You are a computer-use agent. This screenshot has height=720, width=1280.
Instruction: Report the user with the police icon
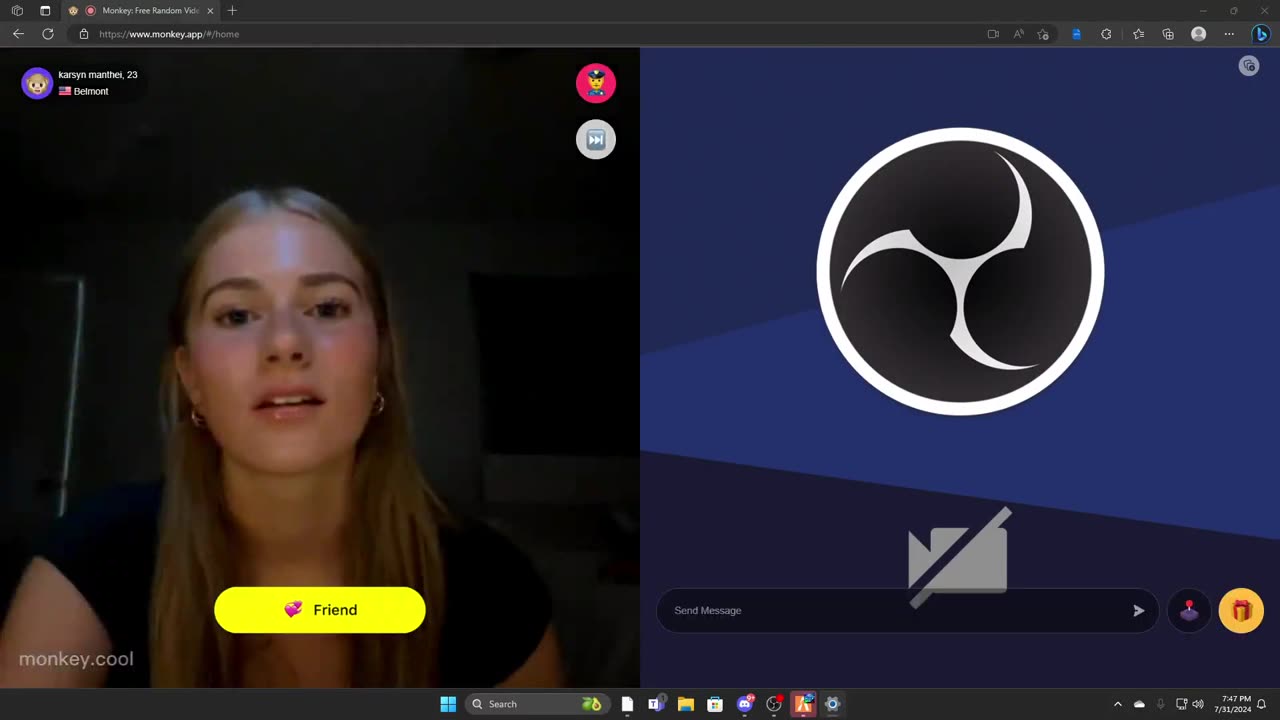point(596,83)
